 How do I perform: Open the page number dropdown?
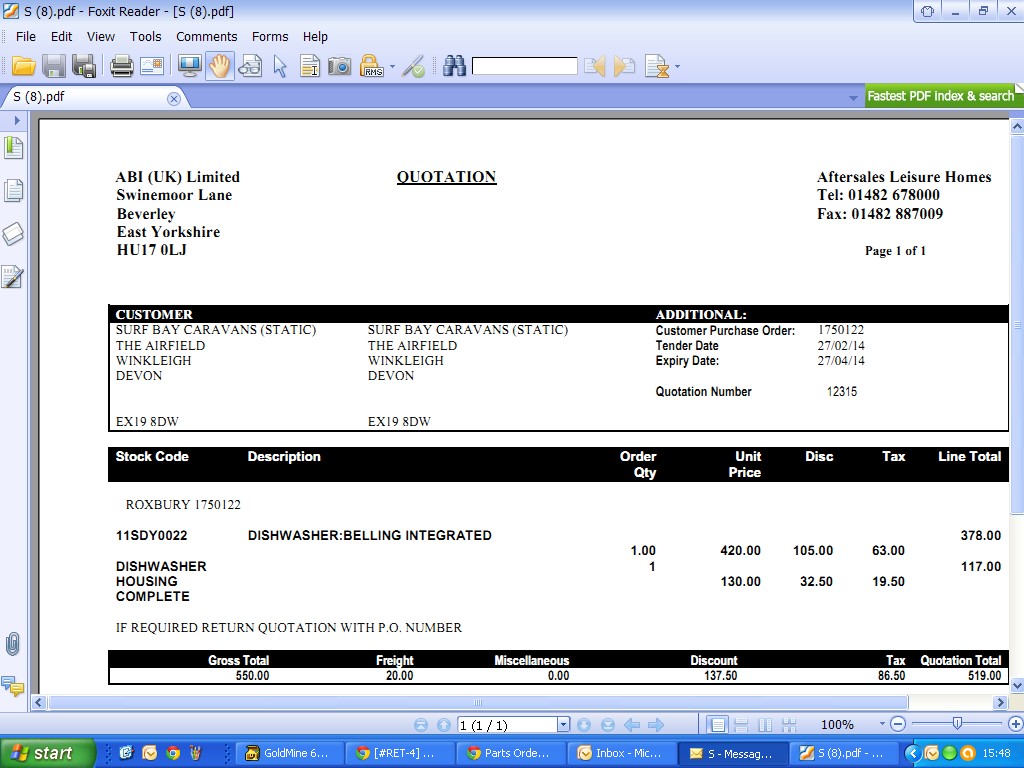563,725
